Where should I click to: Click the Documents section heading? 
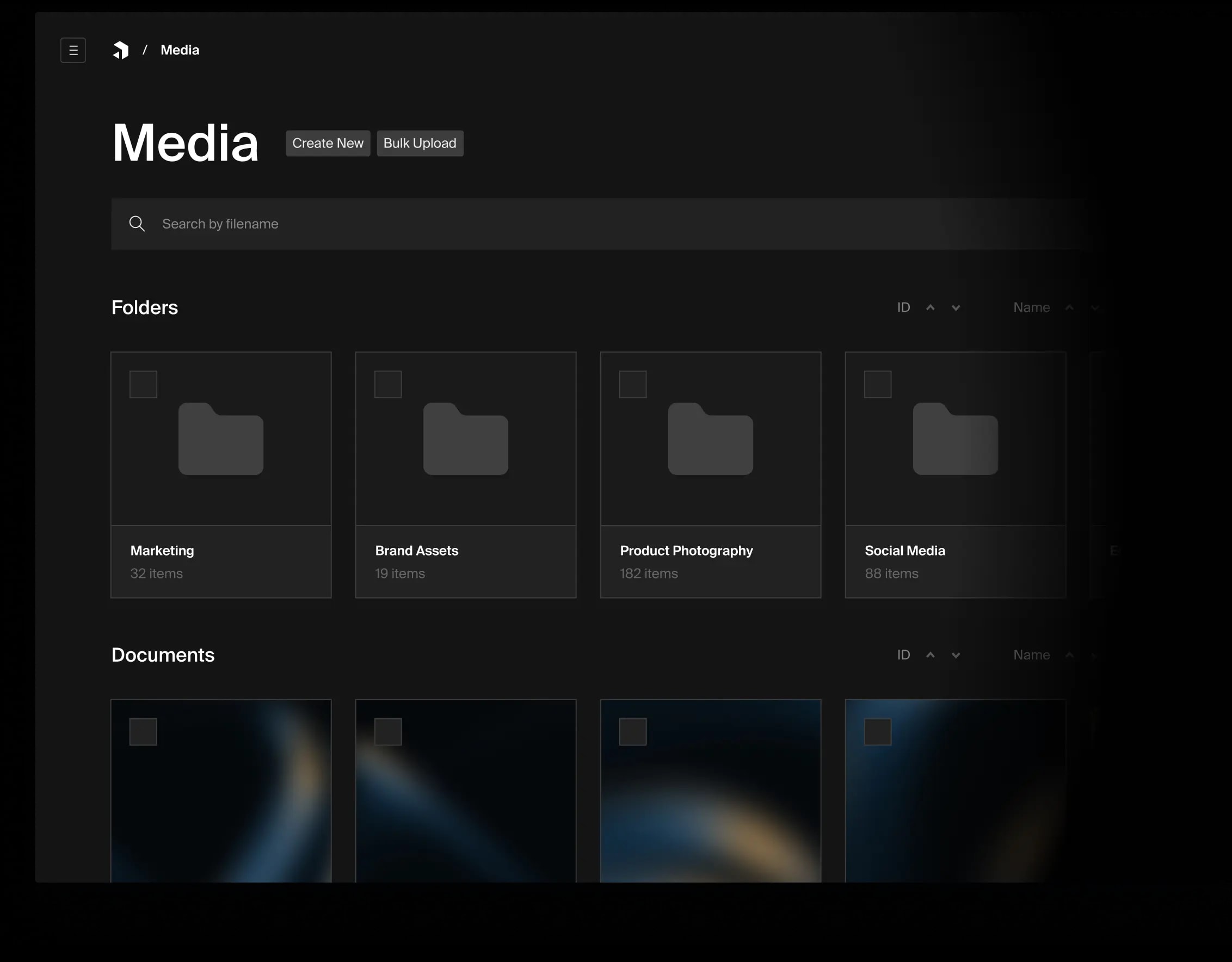pyautogui.click(x=163, y=655)
